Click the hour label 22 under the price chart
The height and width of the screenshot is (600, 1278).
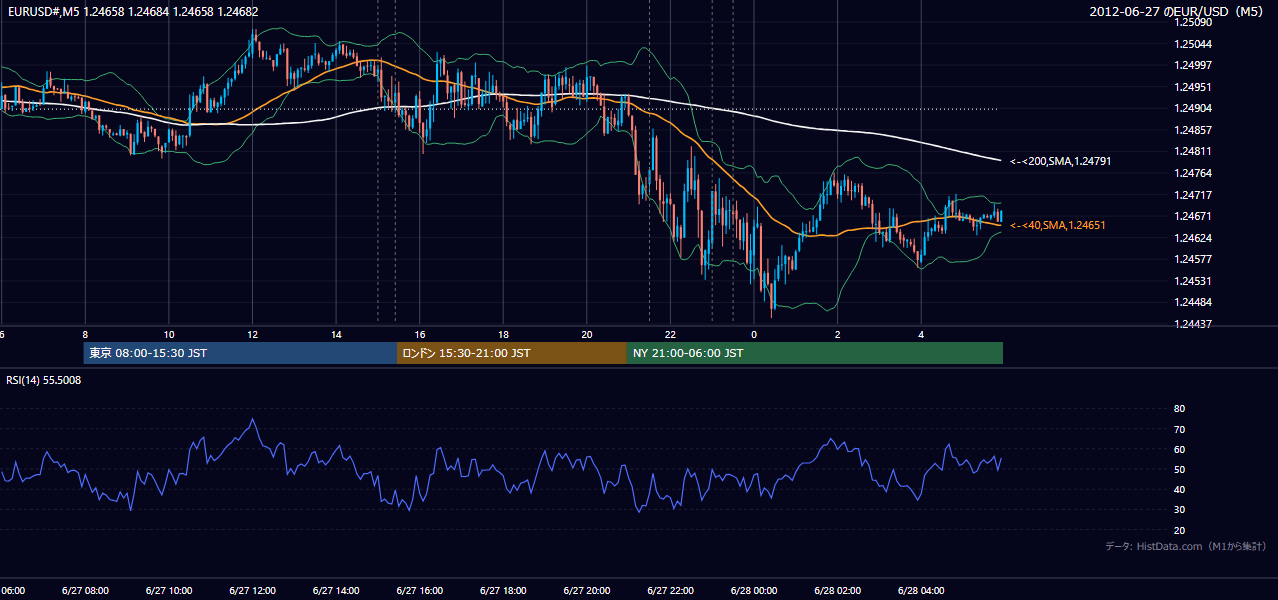point(670,334)
